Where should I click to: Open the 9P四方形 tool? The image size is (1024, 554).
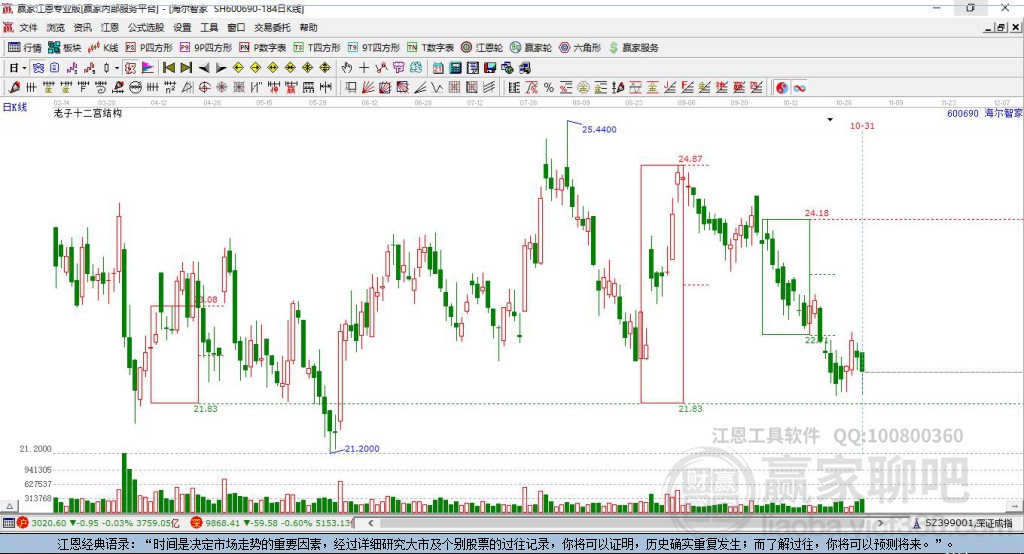[206, 48]
